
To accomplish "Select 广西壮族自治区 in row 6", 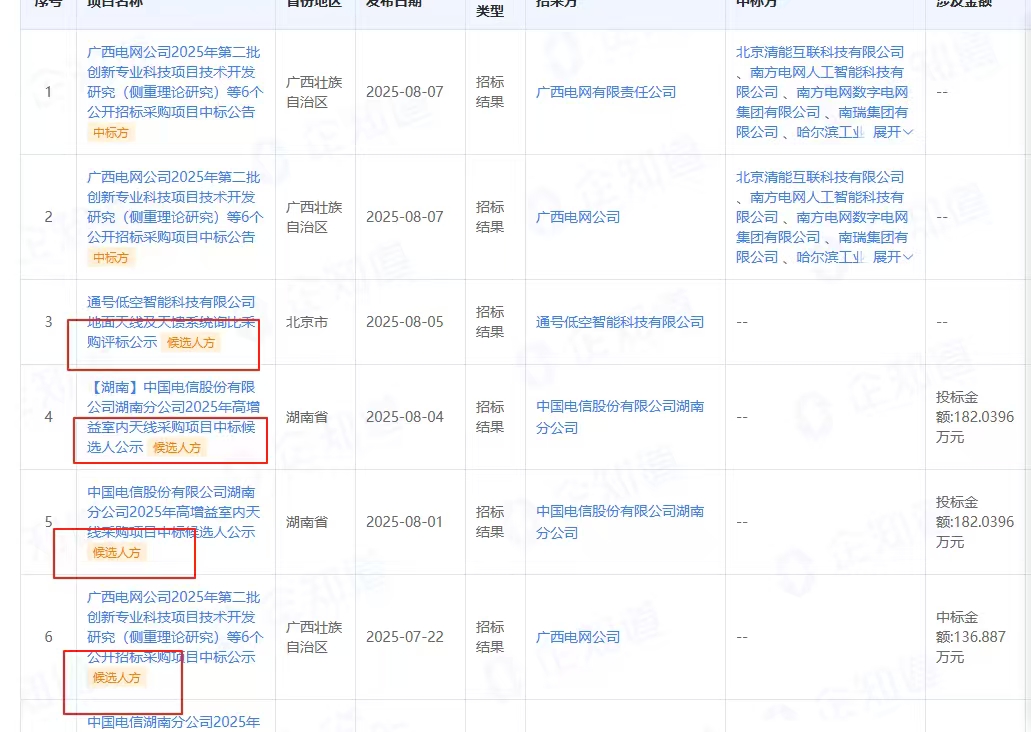I will tap(314, 637).
